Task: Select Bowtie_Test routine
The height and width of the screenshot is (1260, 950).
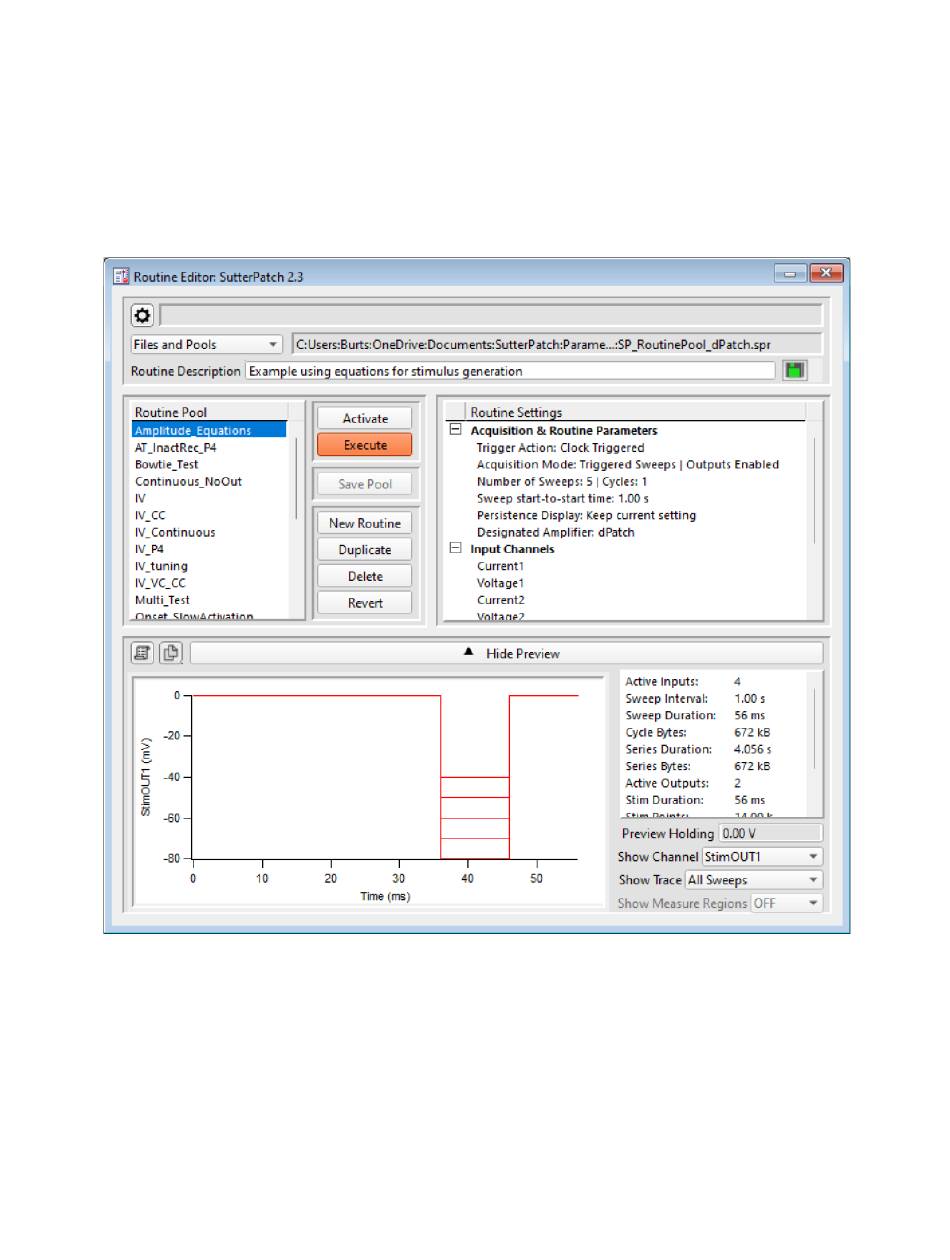Action: 167,464
